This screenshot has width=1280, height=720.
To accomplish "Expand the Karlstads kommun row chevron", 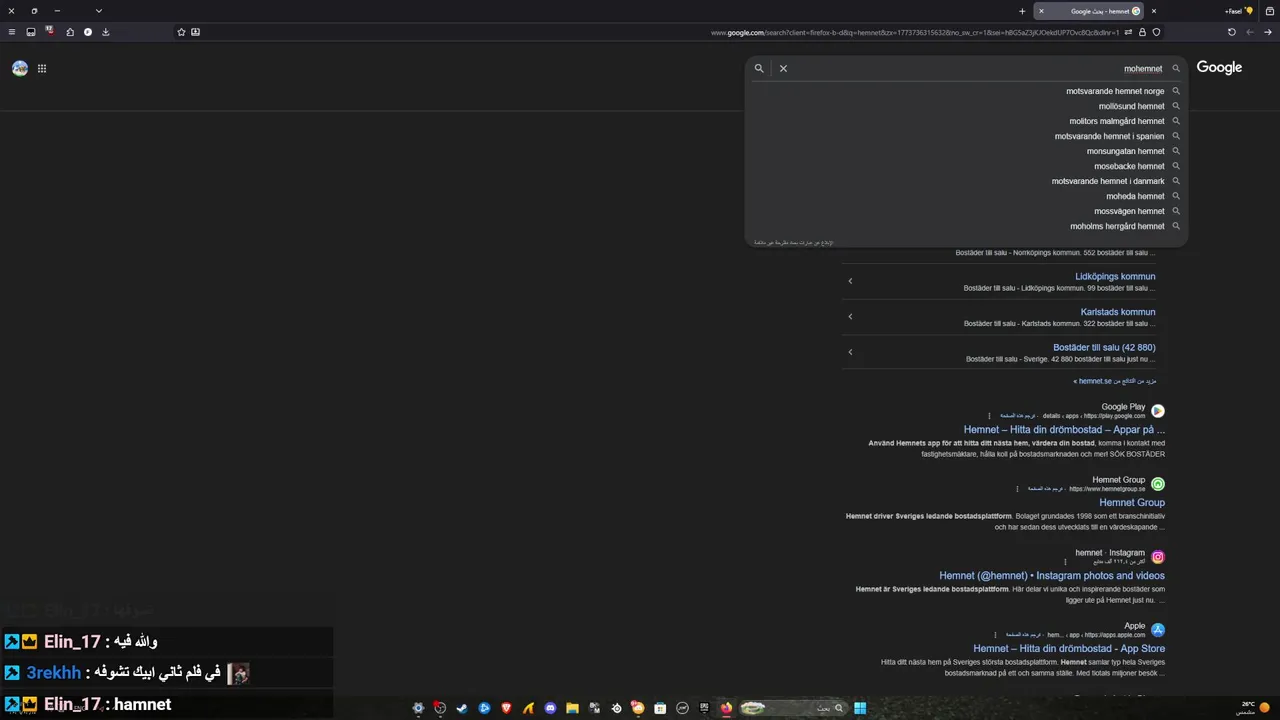I will (x=850, y=317).
